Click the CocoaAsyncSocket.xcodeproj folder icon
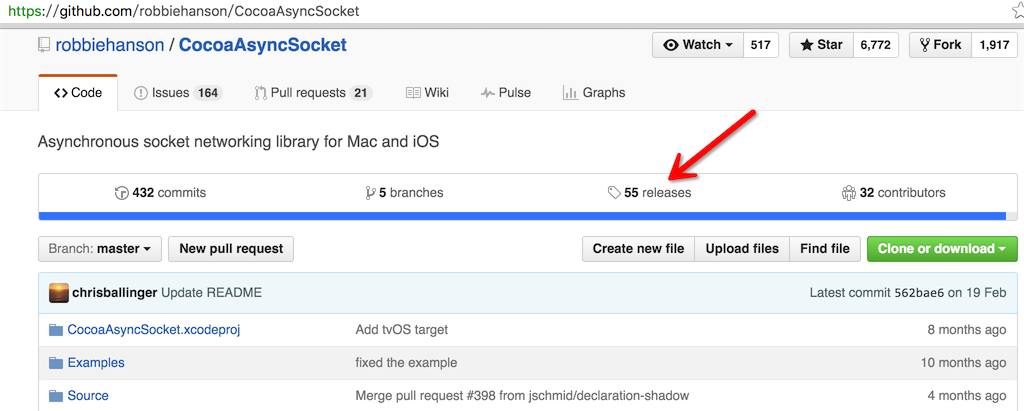Viewport: 1024px width, 411px height. point(56,329)
